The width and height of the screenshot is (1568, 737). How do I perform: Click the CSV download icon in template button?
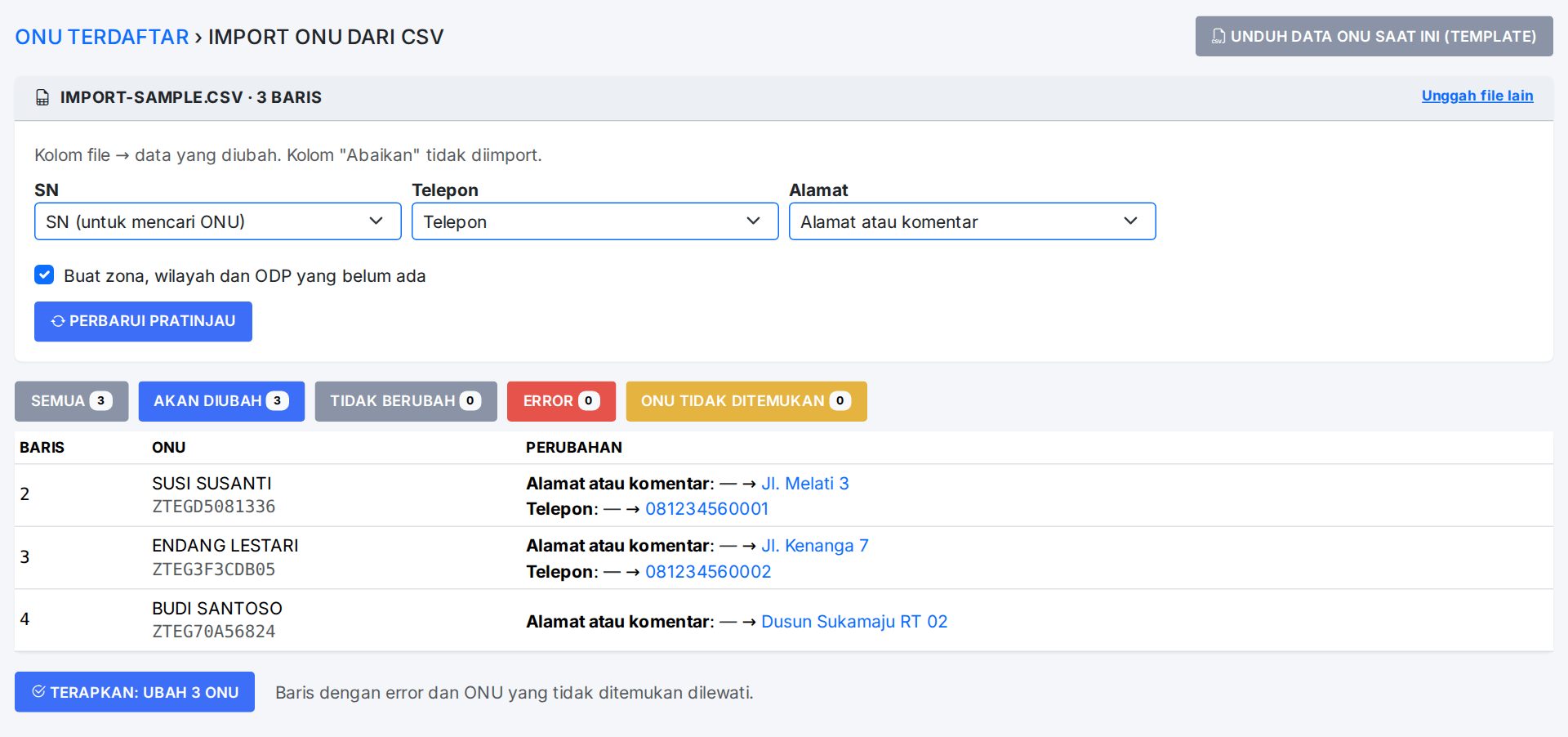tap(1218, 37)
